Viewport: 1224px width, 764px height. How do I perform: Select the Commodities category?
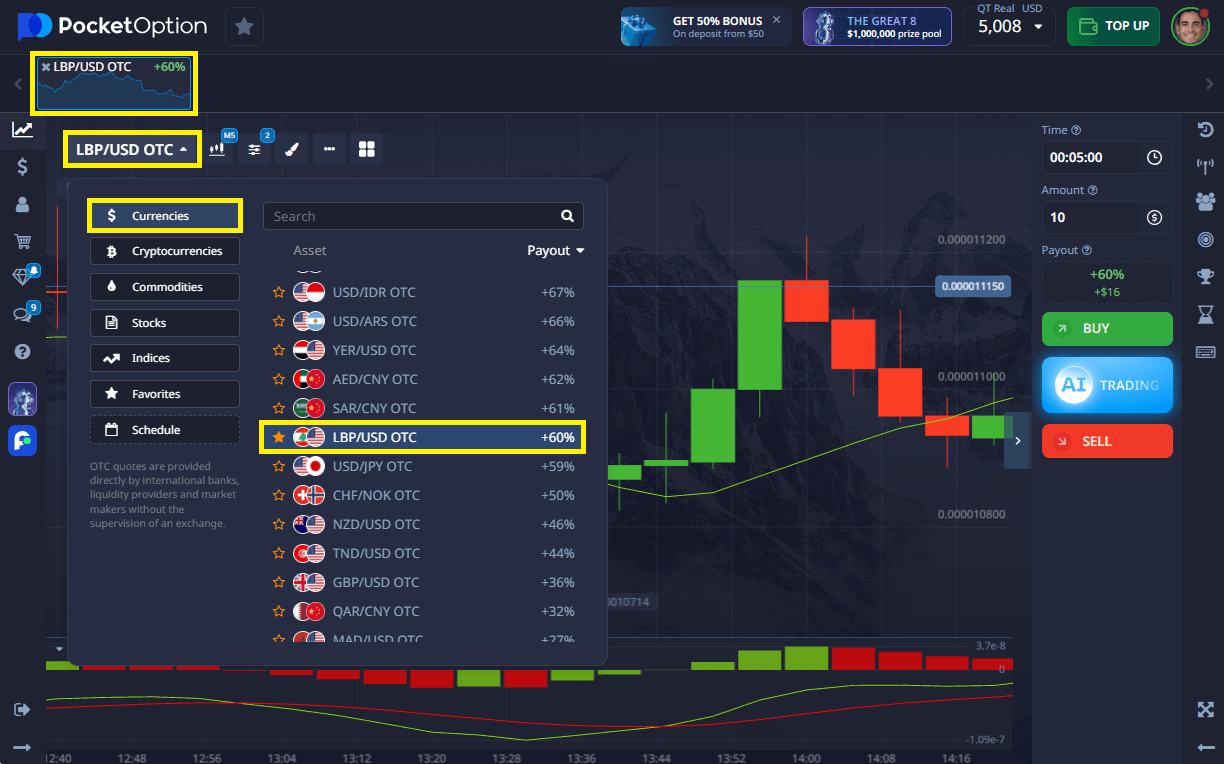[x=165, y=287]
